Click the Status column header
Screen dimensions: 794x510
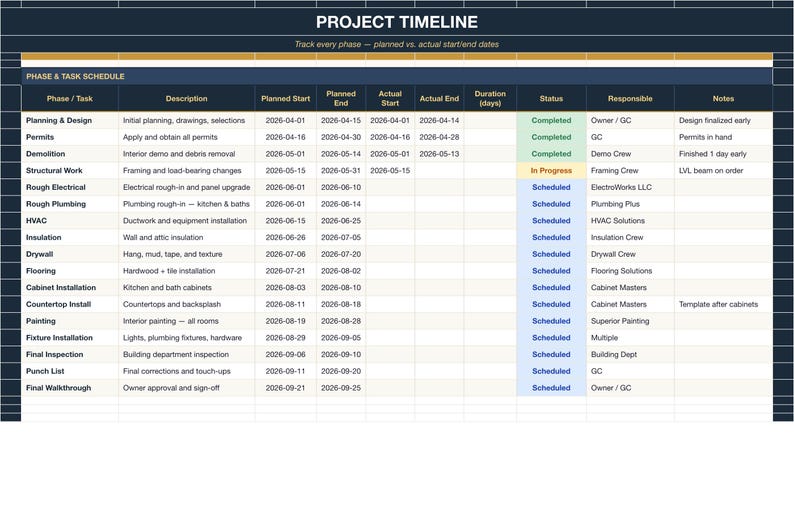point(551,98)
